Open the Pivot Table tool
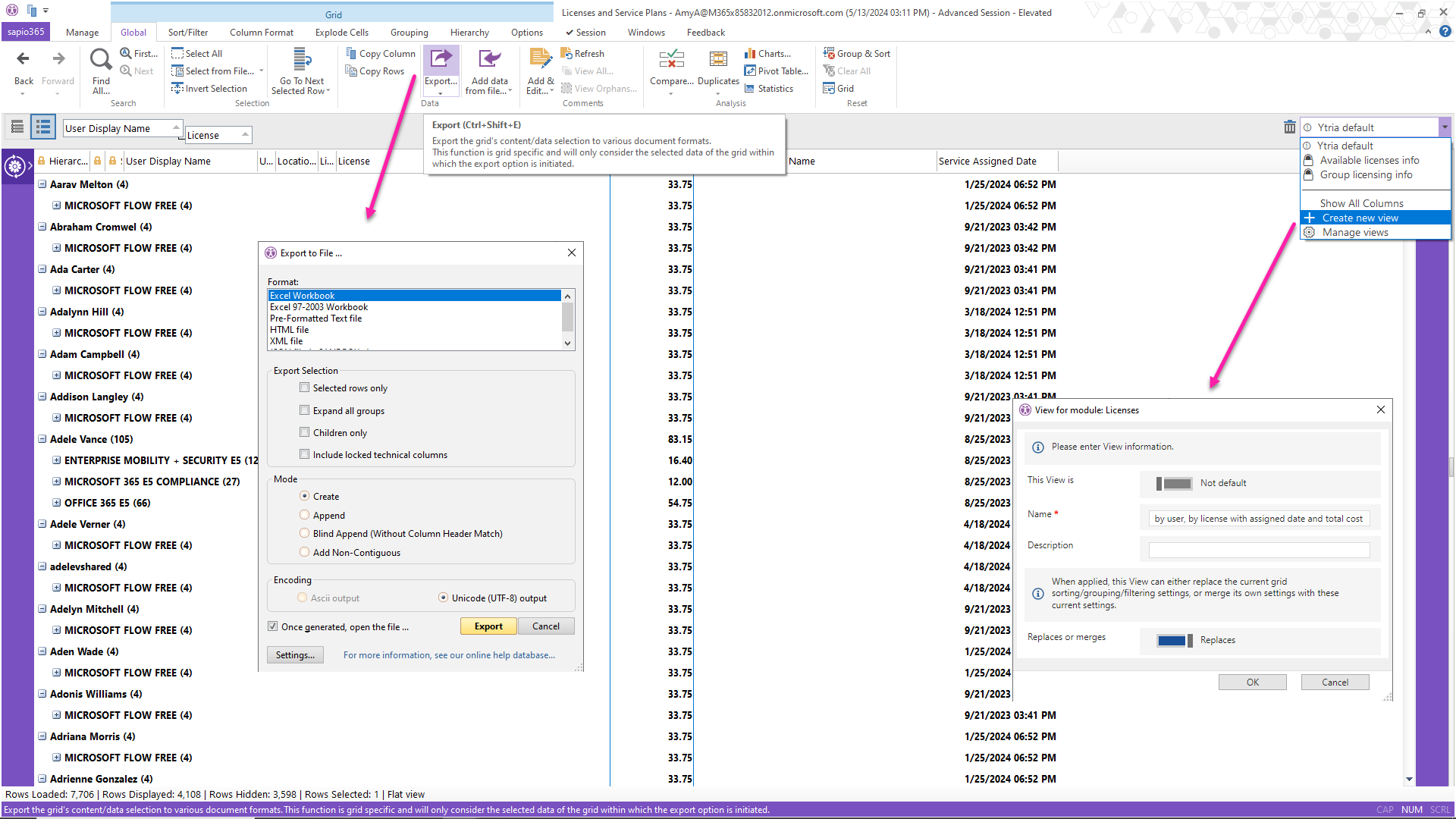 [750, 71]
